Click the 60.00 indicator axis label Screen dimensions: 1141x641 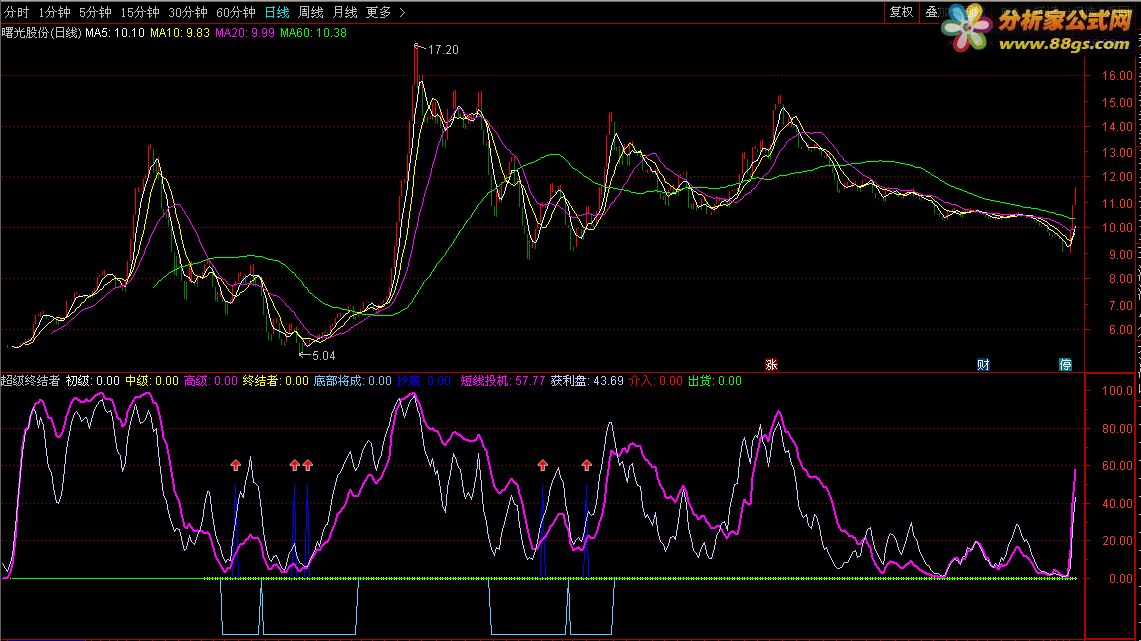point(1117,466)
